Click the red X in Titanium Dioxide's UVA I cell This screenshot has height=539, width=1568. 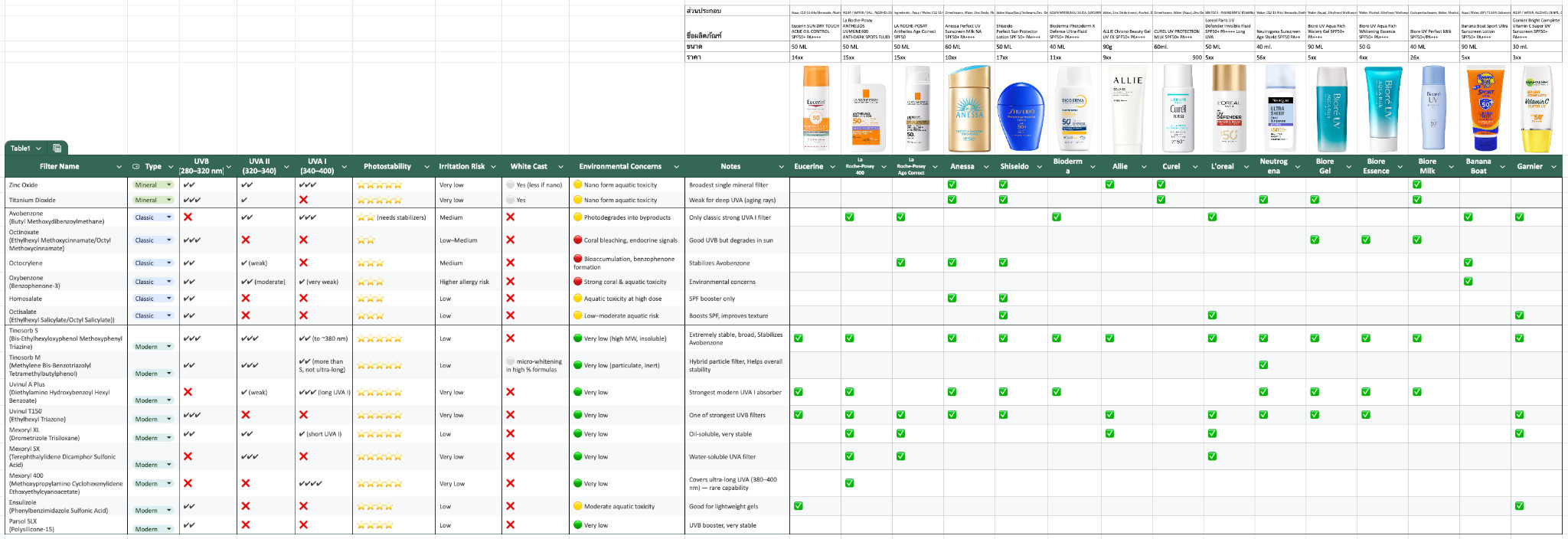304,200
